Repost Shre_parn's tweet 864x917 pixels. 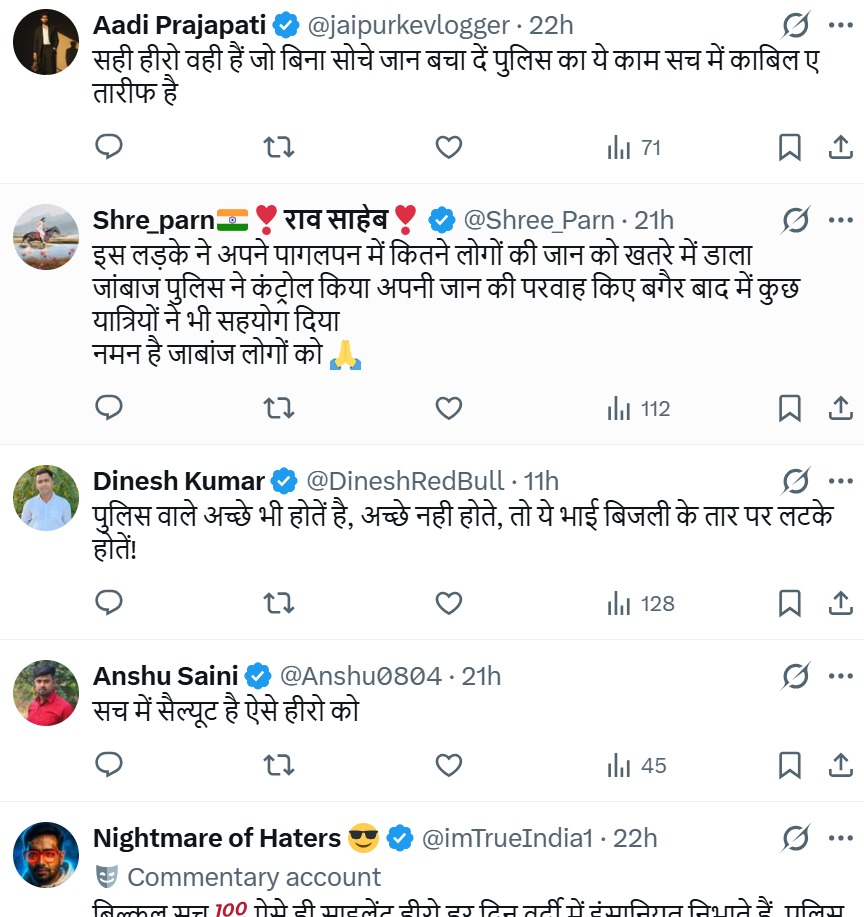[278, 408]
